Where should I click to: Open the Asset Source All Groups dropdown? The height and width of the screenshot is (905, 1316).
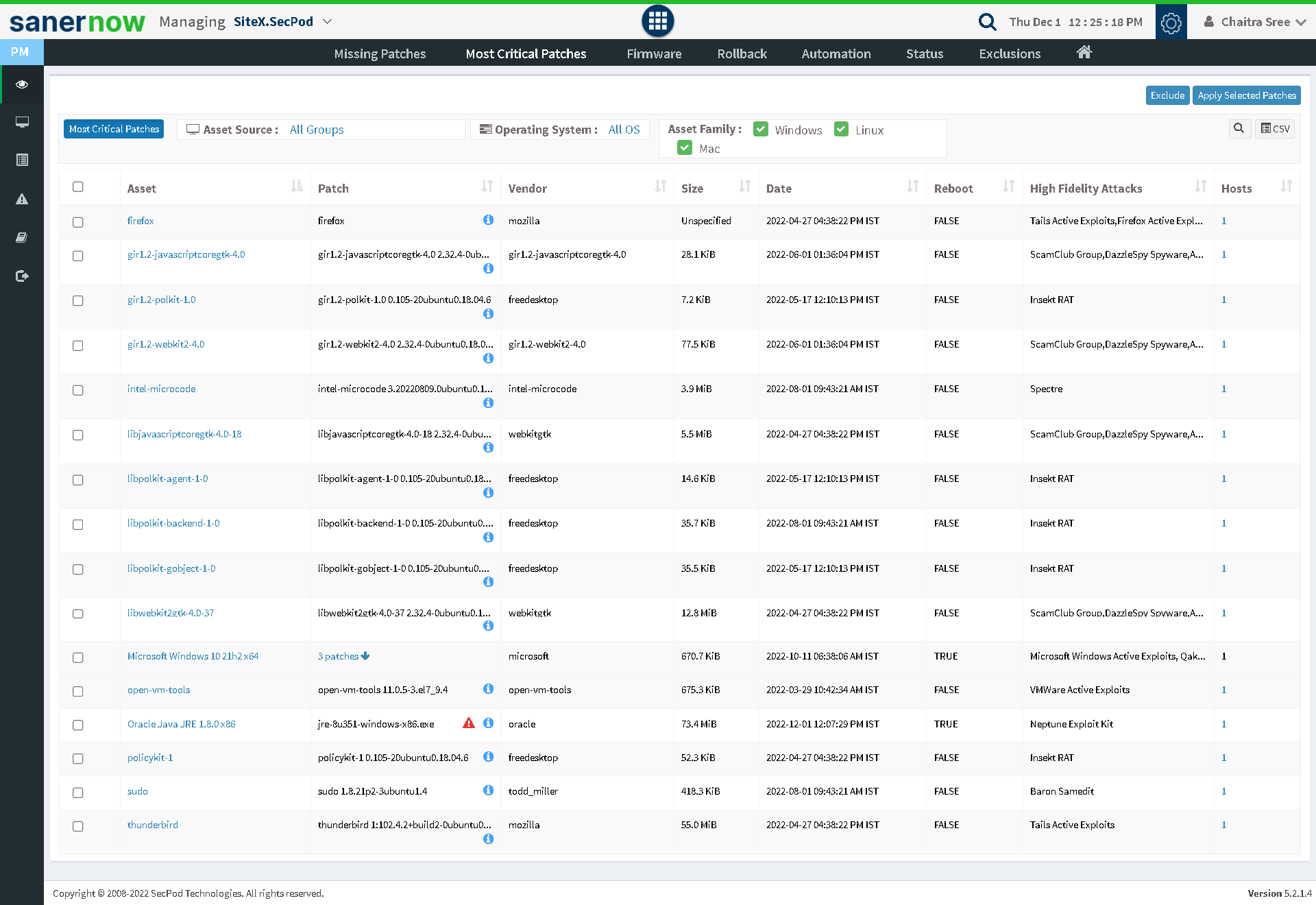point(317,130)
